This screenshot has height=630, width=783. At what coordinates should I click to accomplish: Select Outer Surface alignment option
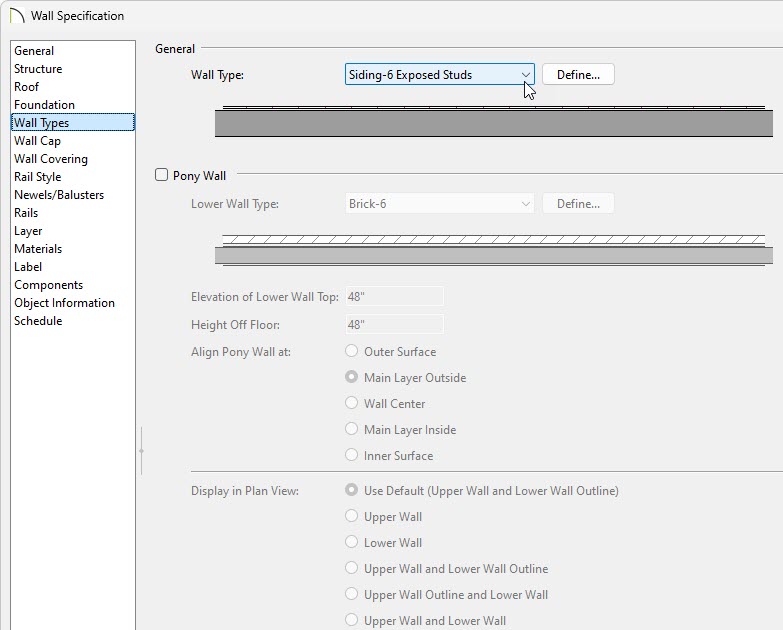(352, 351)
